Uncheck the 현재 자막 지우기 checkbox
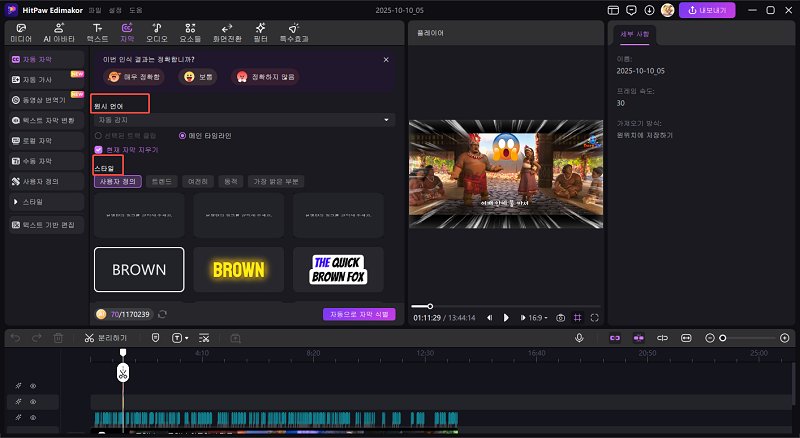 [98, 149]
